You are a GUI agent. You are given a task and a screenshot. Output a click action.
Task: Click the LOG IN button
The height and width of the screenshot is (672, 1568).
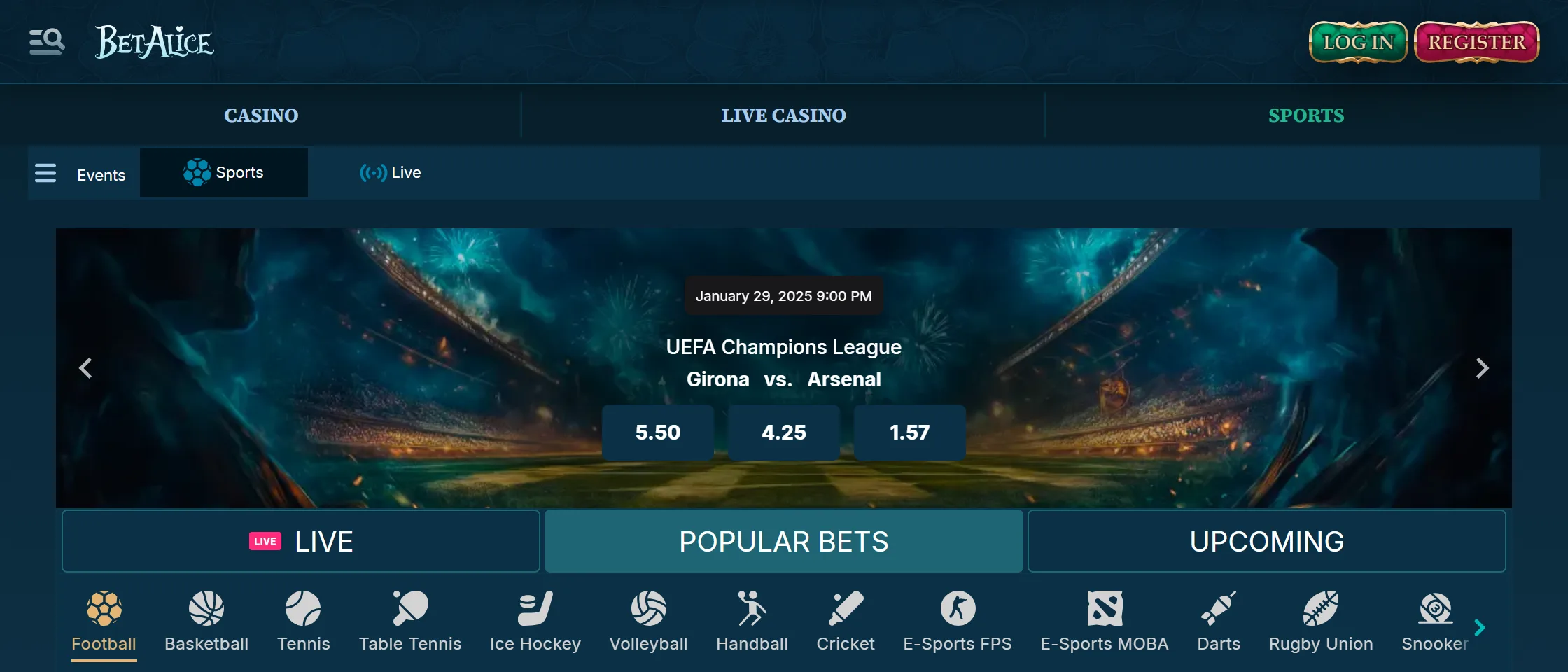click(1358, 42)
